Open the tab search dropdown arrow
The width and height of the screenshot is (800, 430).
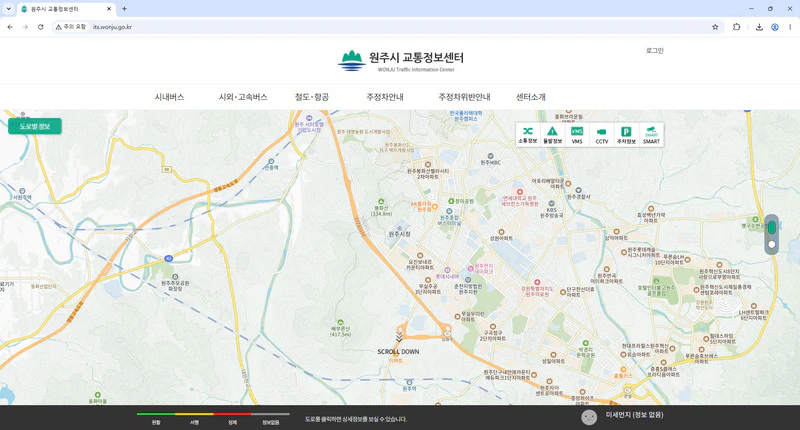(8, 9)
